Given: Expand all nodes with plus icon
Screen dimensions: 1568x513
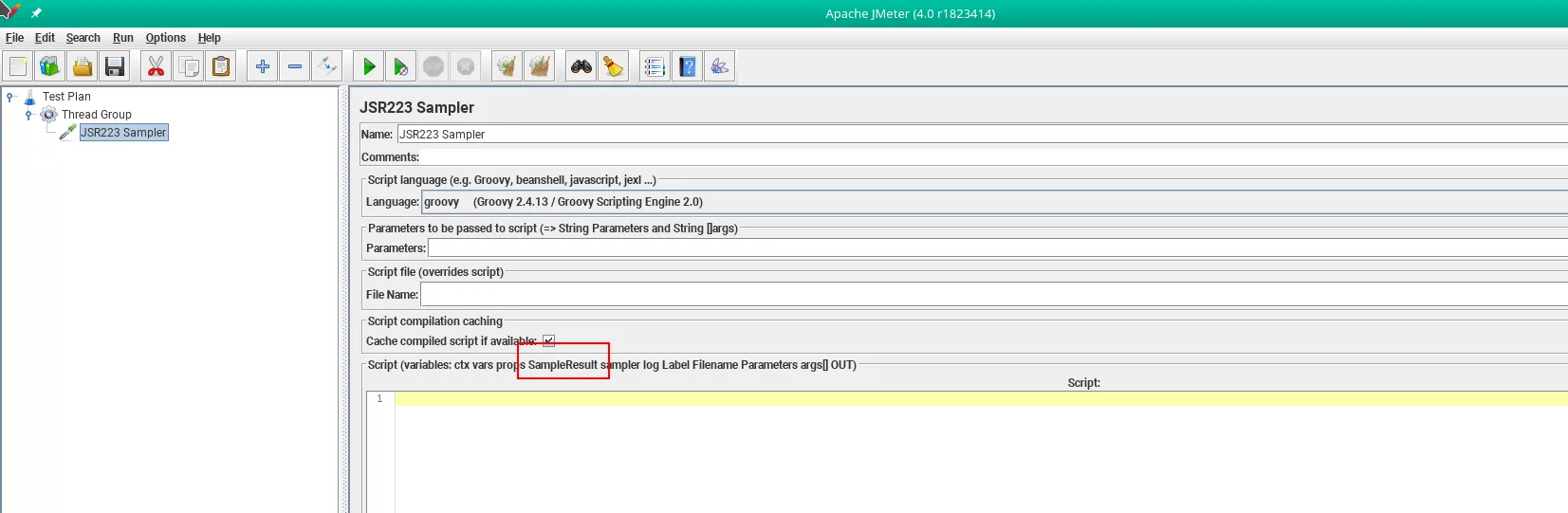Looking at the screenshot, I should point(263,66).
